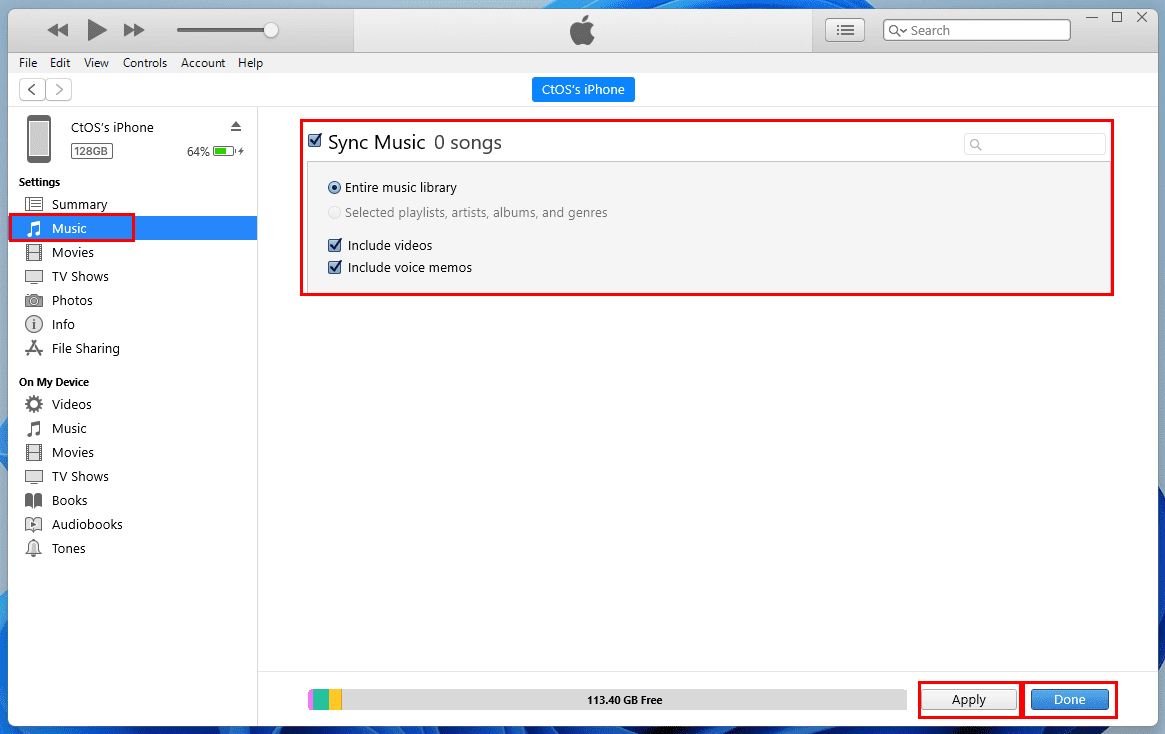Image resolution: width=1165 pixels, height=734 pixels.
Task: Open the File menu
Action: [28, 63]
